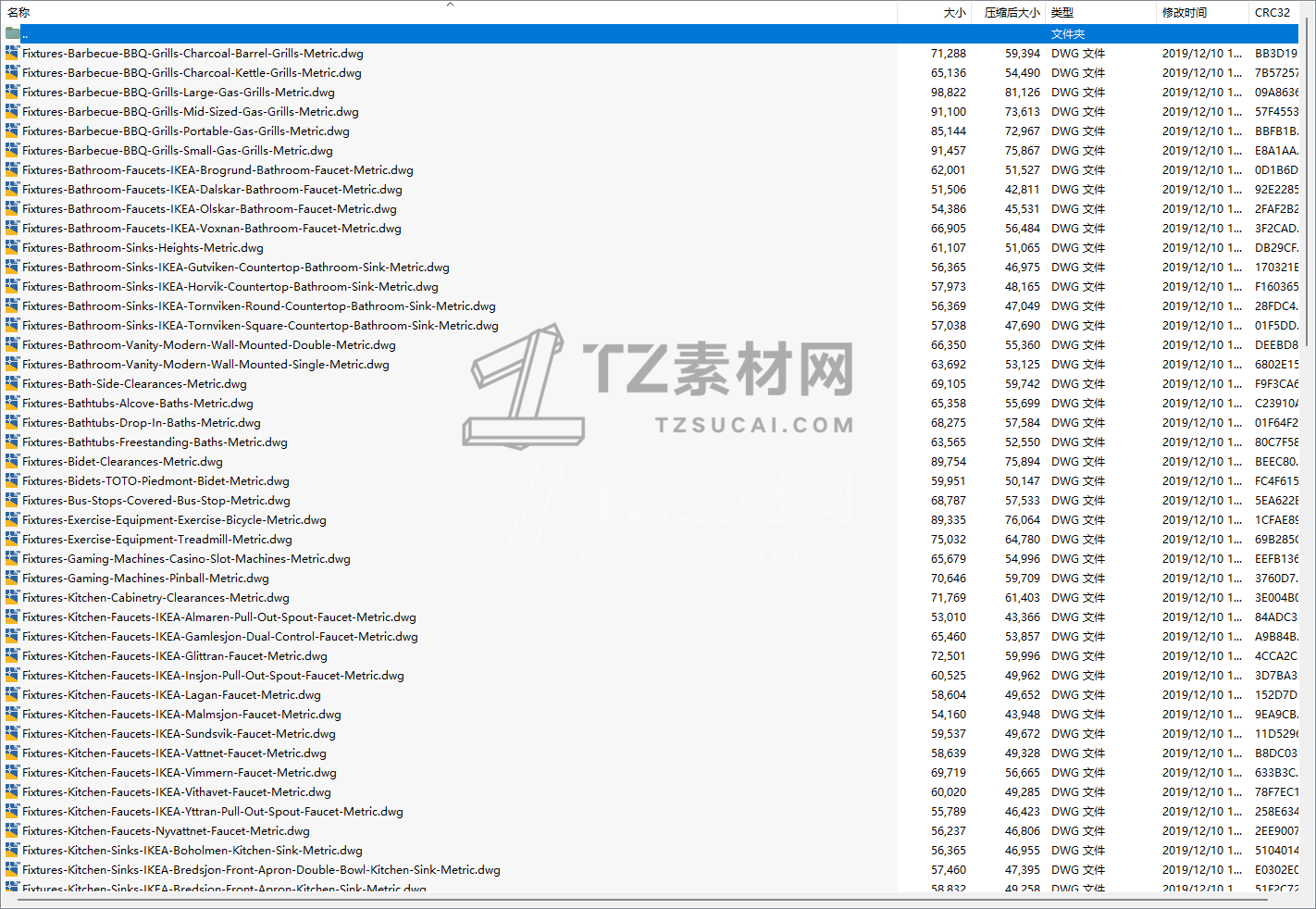1316x909 pixels.
Task: Pick the DWG icon for Bathroom-Sinks-Heights-Metric.dwg
Action: [x=12, y=247]
